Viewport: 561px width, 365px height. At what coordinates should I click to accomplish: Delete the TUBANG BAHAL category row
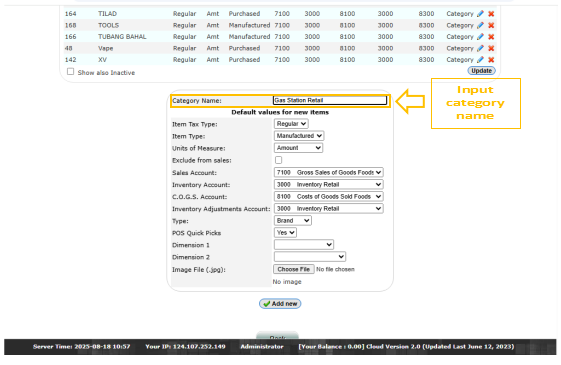click(x=491, y=37)
